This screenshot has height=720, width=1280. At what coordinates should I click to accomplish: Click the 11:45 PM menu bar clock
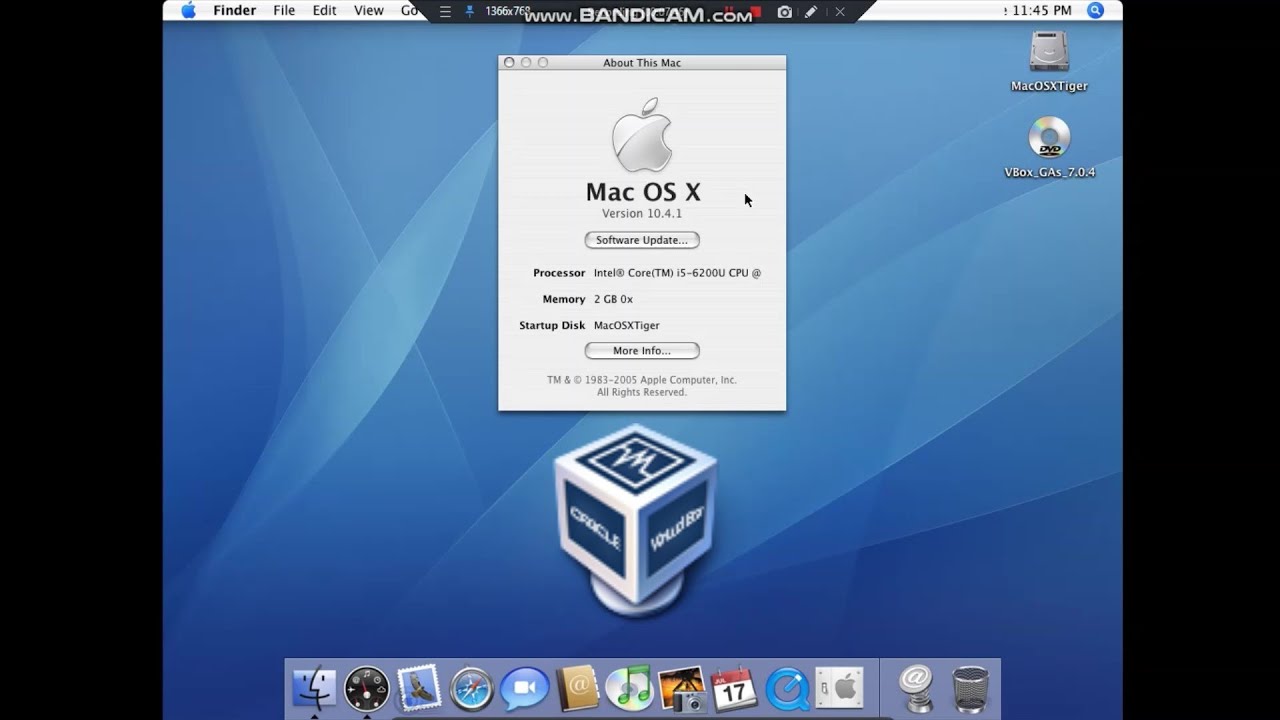[x=1041, y=10]
